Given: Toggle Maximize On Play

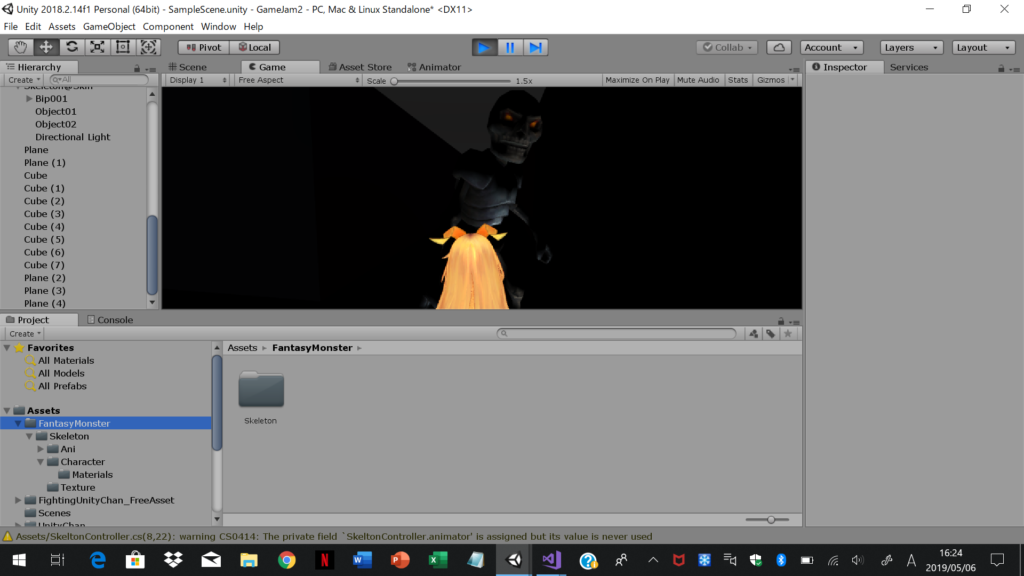Looking at the screenshot, I should pyautogui.click(x=637, y=80).
